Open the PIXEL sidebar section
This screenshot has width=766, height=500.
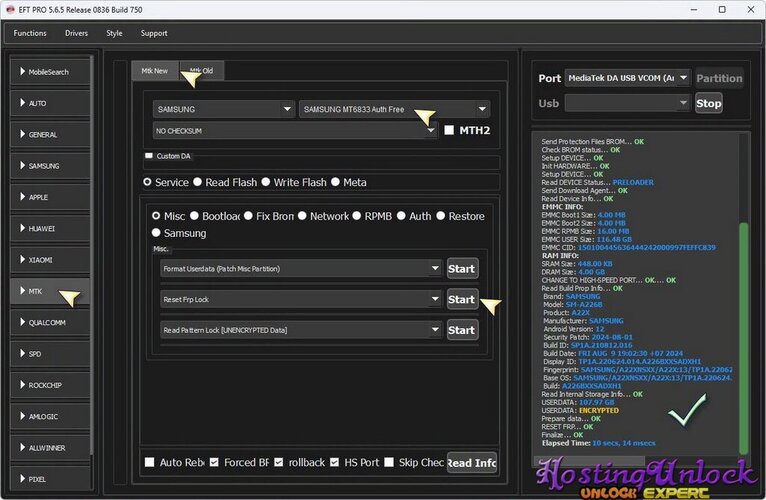pos(50,478)
